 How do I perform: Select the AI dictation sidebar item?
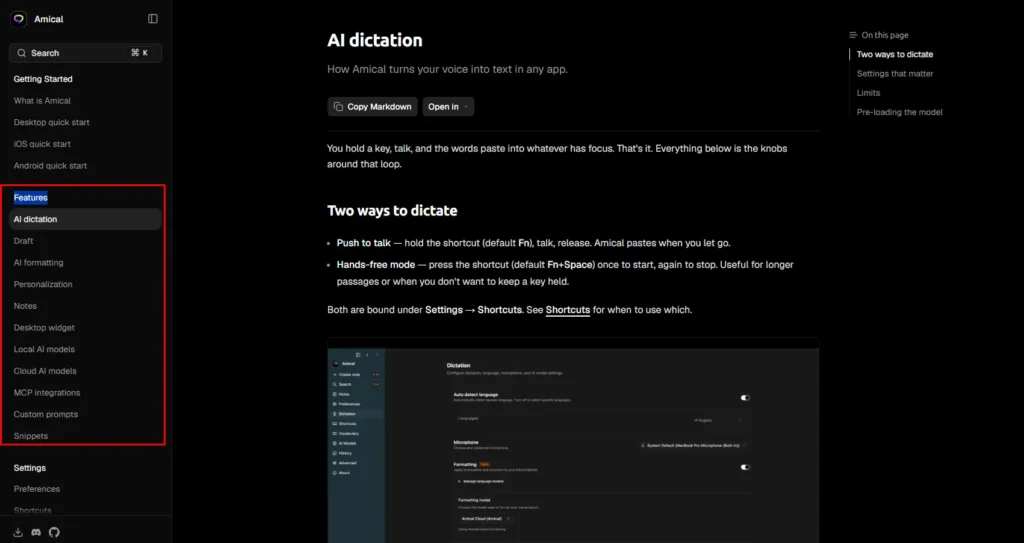(86, 219)
